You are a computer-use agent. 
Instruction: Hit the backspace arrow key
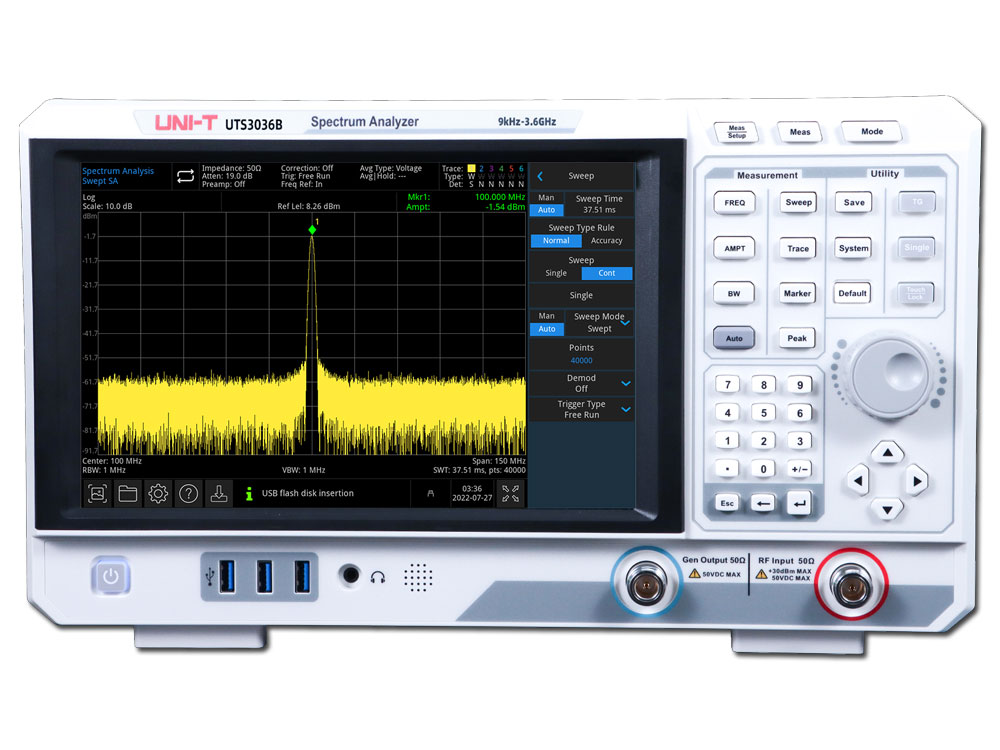(763, 503)
